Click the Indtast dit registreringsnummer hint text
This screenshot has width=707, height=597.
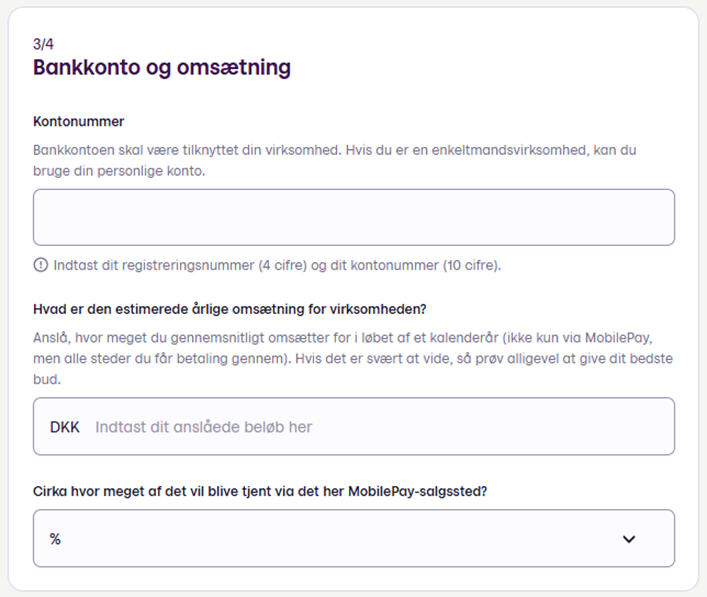click(277, 265)
